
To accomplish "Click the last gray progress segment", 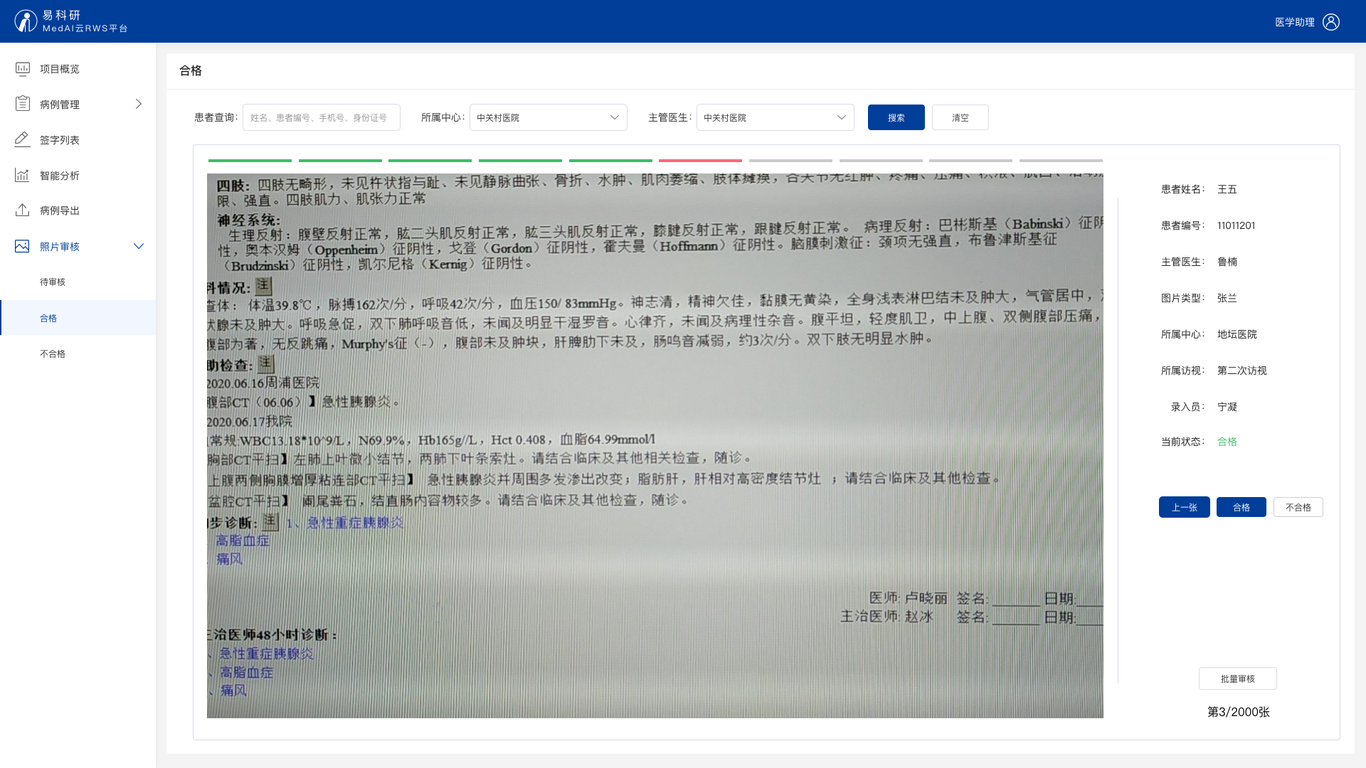I will 1061,160.
